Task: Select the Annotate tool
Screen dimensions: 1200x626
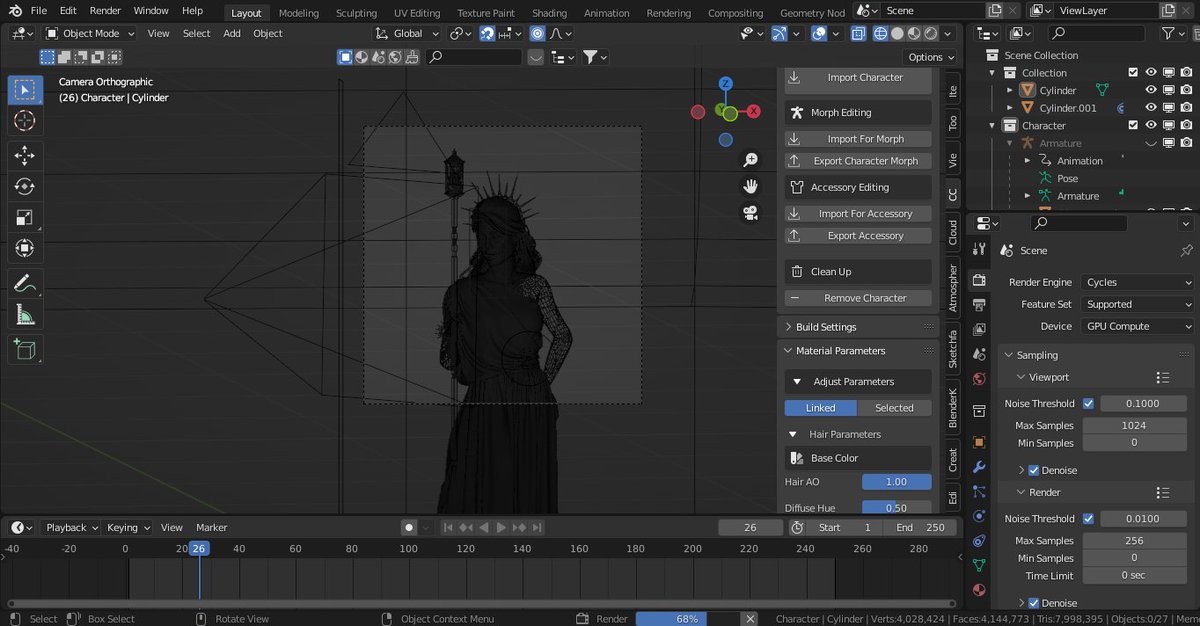Action: tap(25, 284)
